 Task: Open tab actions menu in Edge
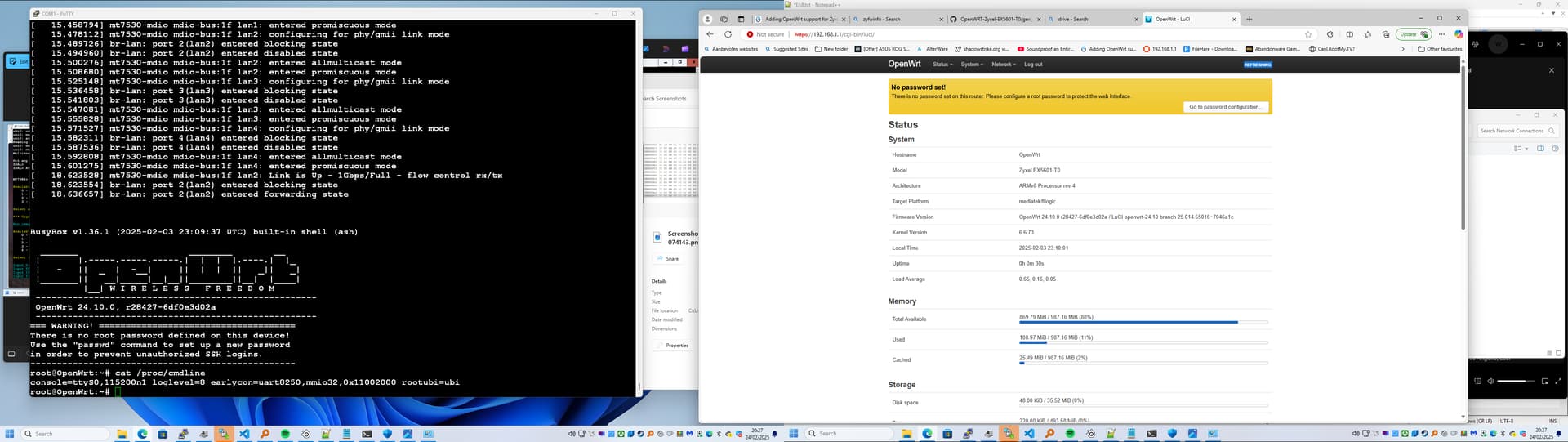coord(741,19)
